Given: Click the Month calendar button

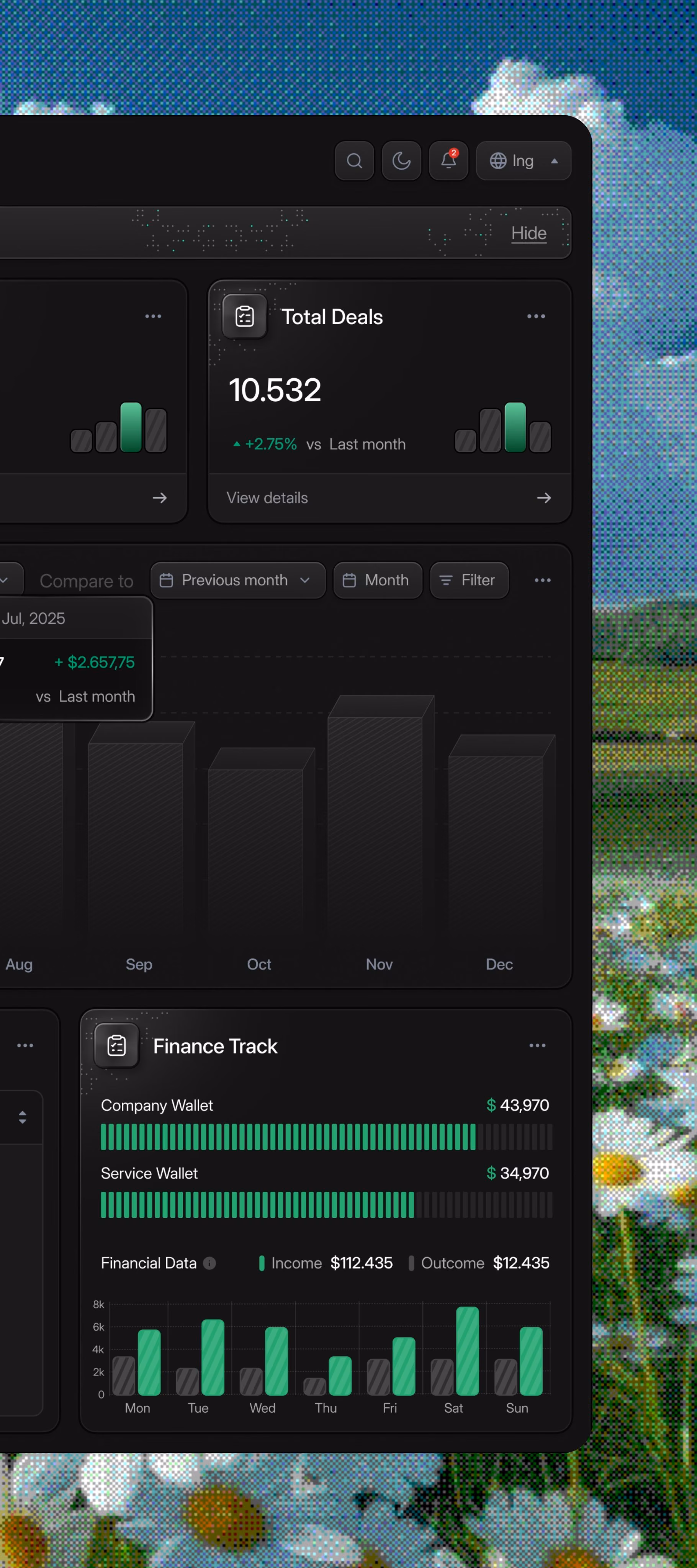Looking at the screenshot, I should (378, 580).
